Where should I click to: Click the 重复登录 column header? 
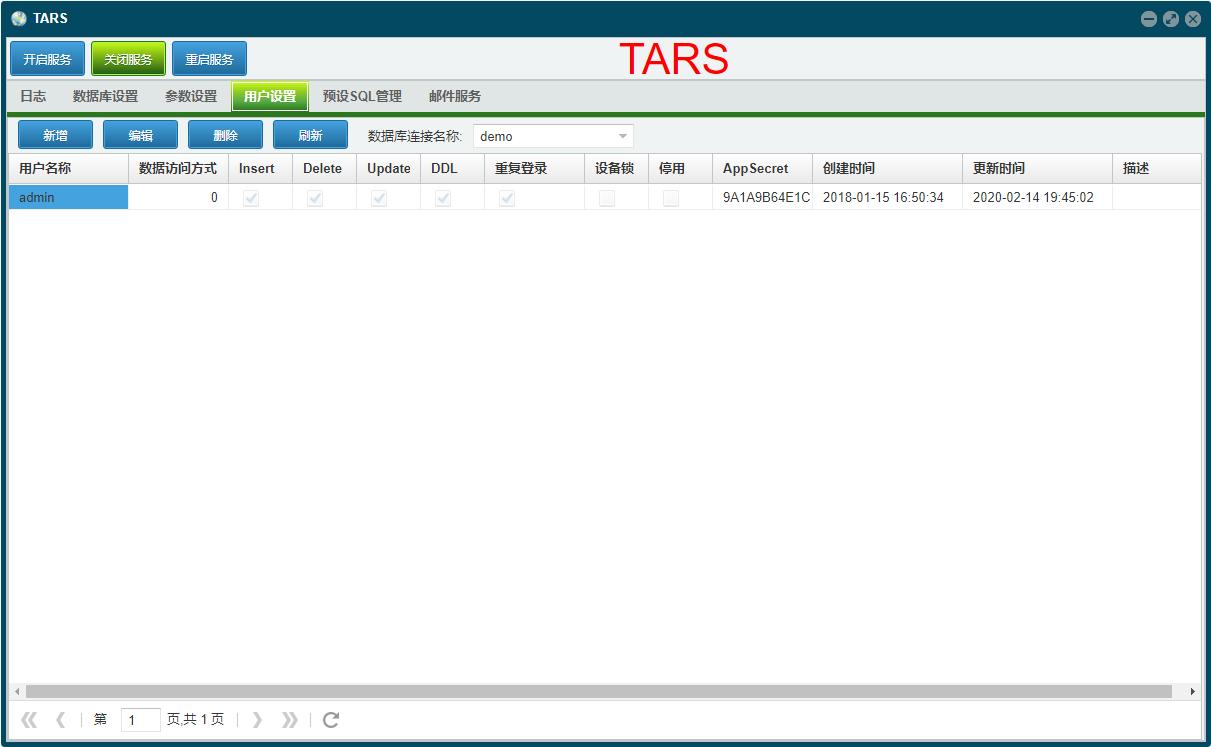[534, 168]
